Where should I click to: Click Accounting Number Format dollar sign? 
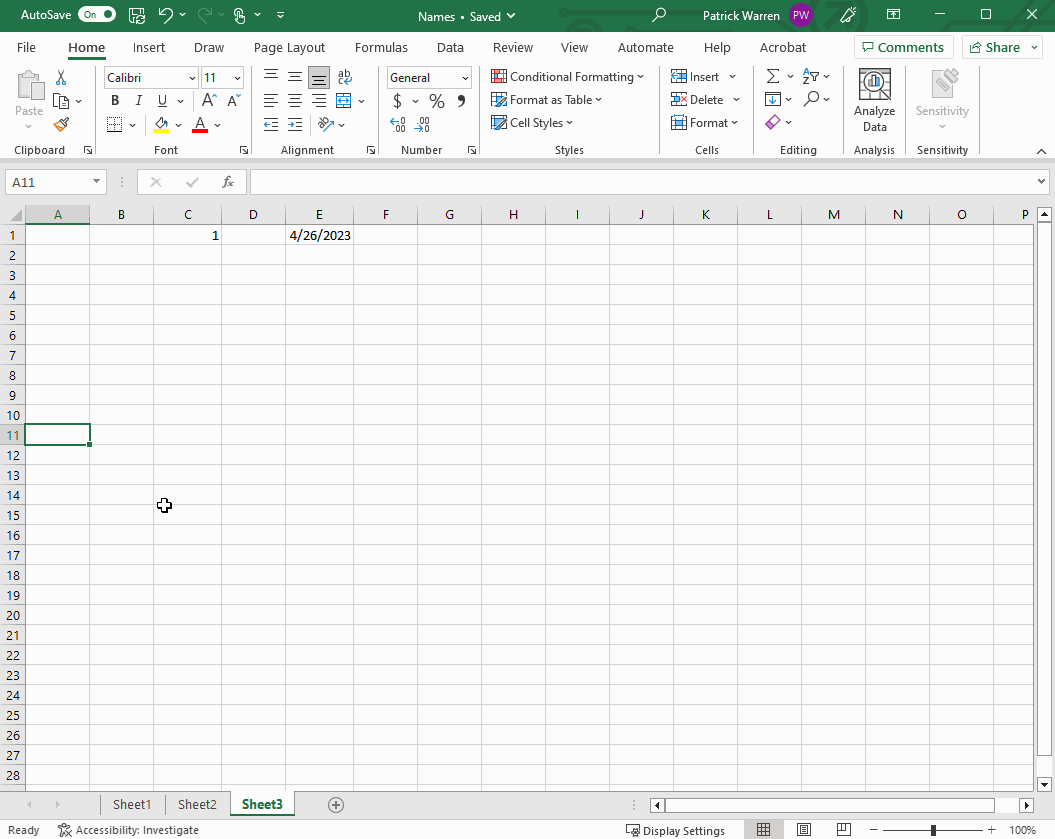tap(398, 101)
